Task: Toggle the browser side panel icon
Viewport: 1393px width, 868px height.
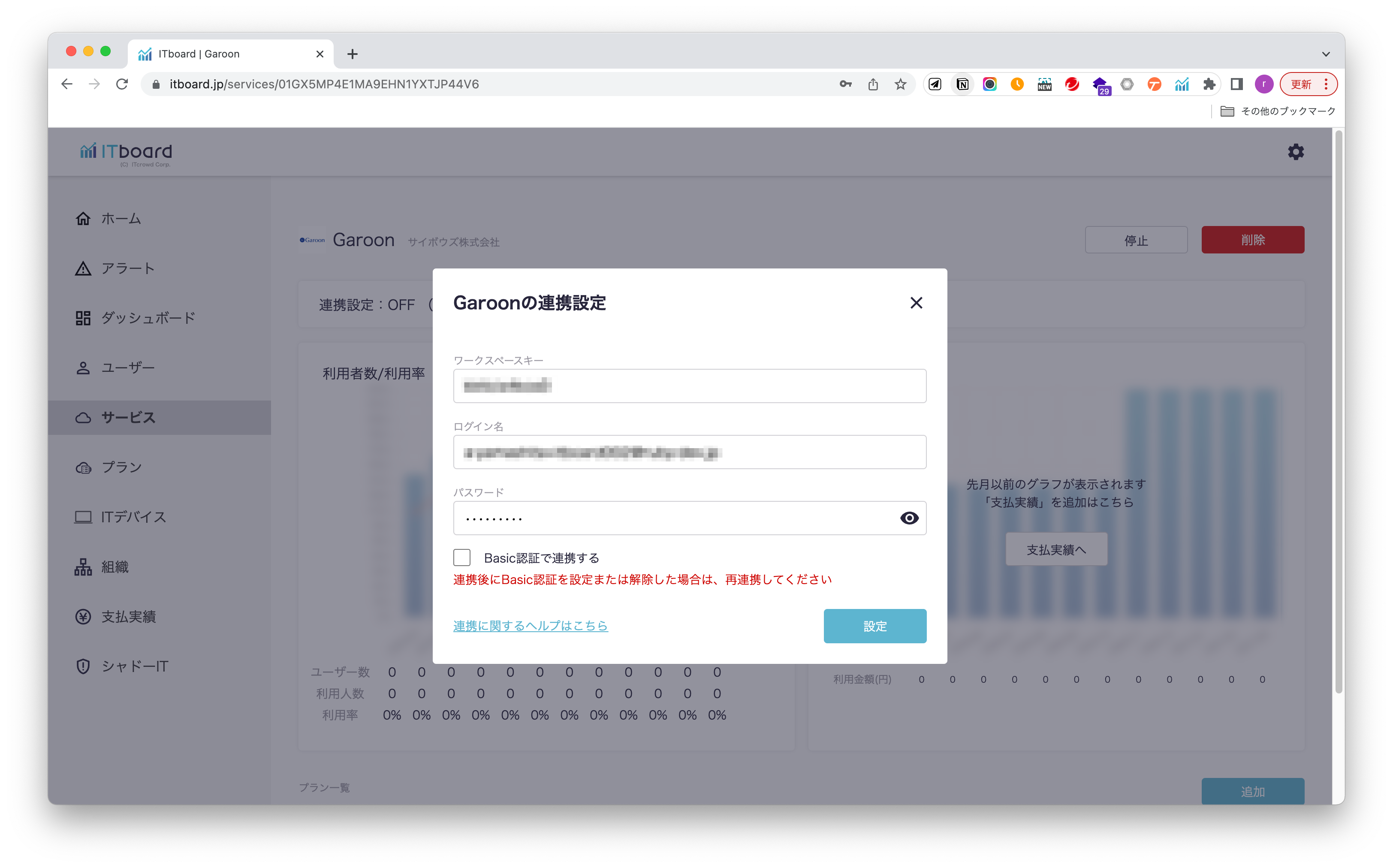Action: [x=1237, y=84]
